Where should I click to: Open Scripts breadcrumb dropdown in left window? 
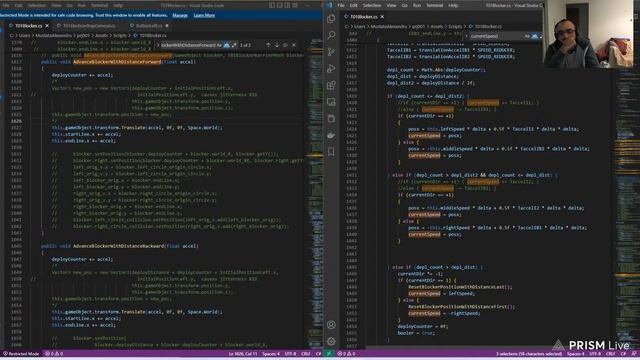click(x=120, y=36)
